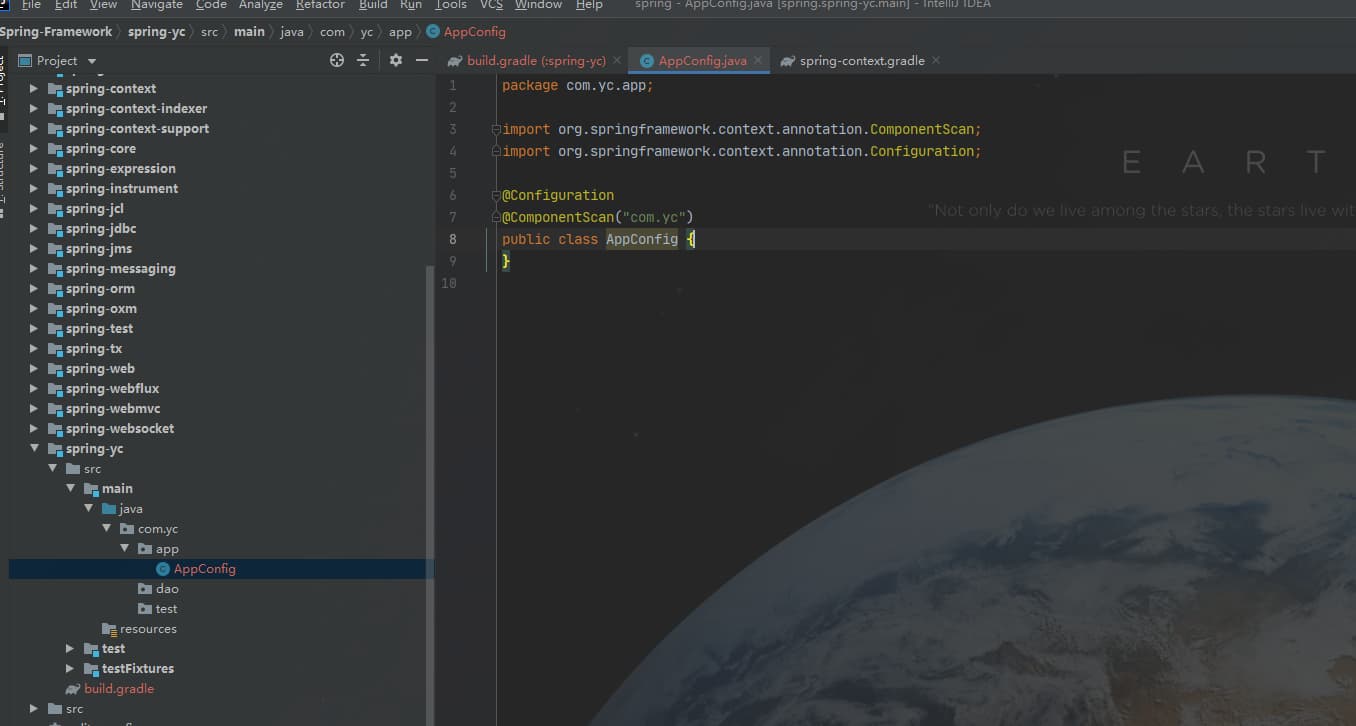This screenshot has height=726, width=1356.
Task: Fold the import block at line 3
Action: coord(495,129)
